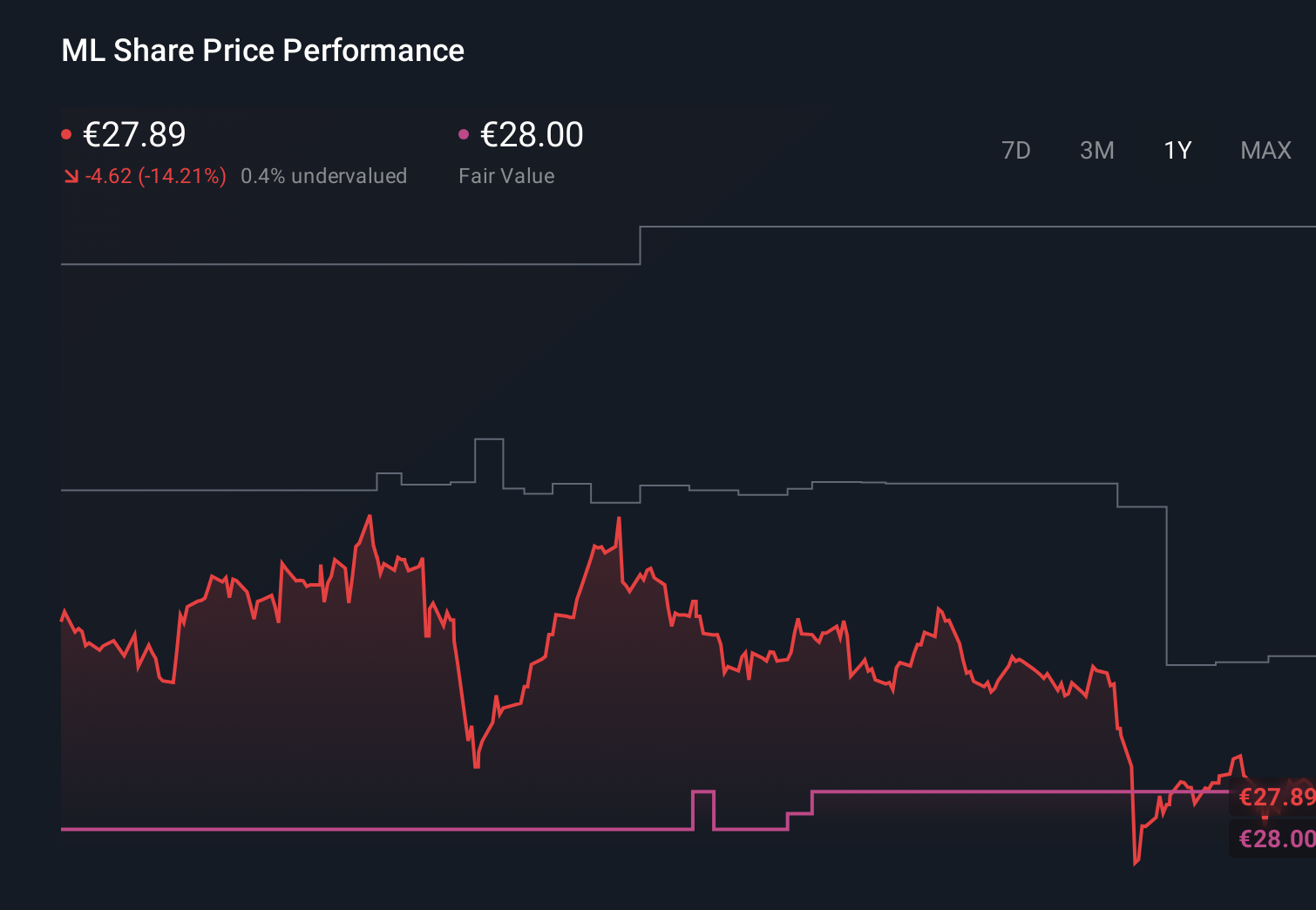Select the 1Y time range

(1177, 150)
